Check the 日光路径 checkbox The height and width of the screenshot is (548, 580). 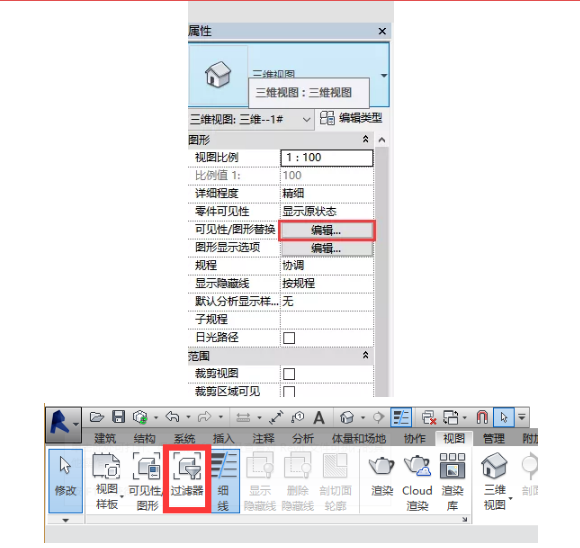pos(289,337)
